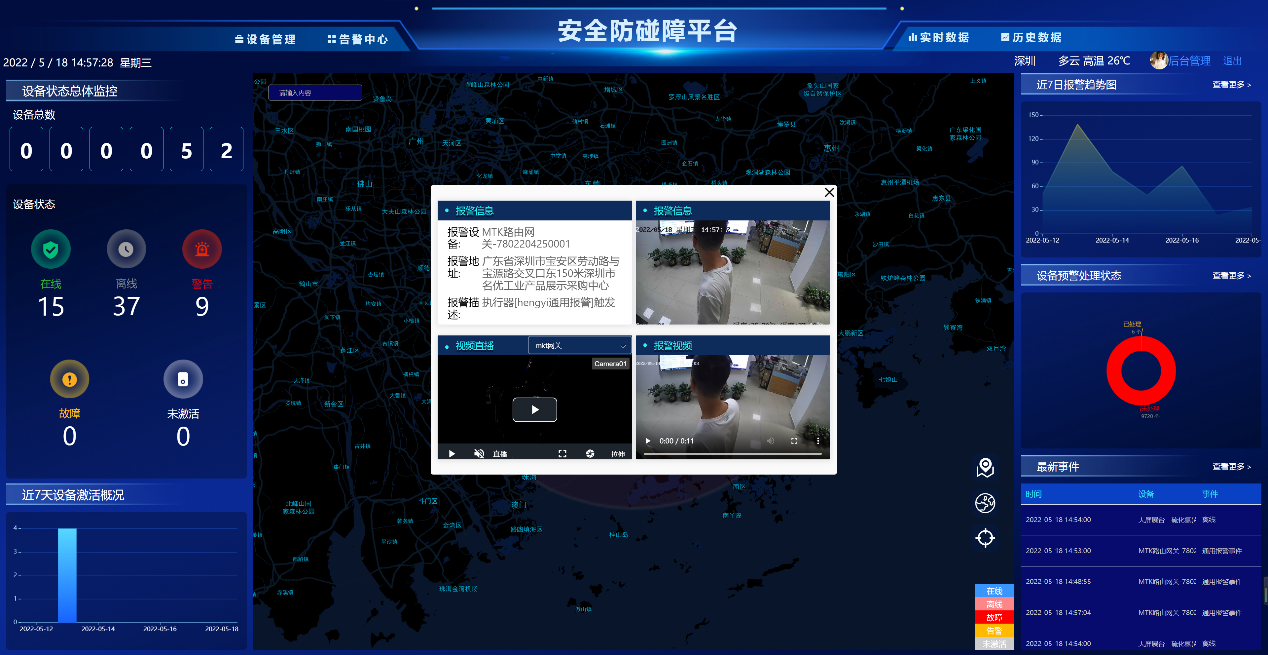The width and height of the screenshot is (1268, 655).
Task: Click the live video toolbar's rightmost text button
Action: 619,454
